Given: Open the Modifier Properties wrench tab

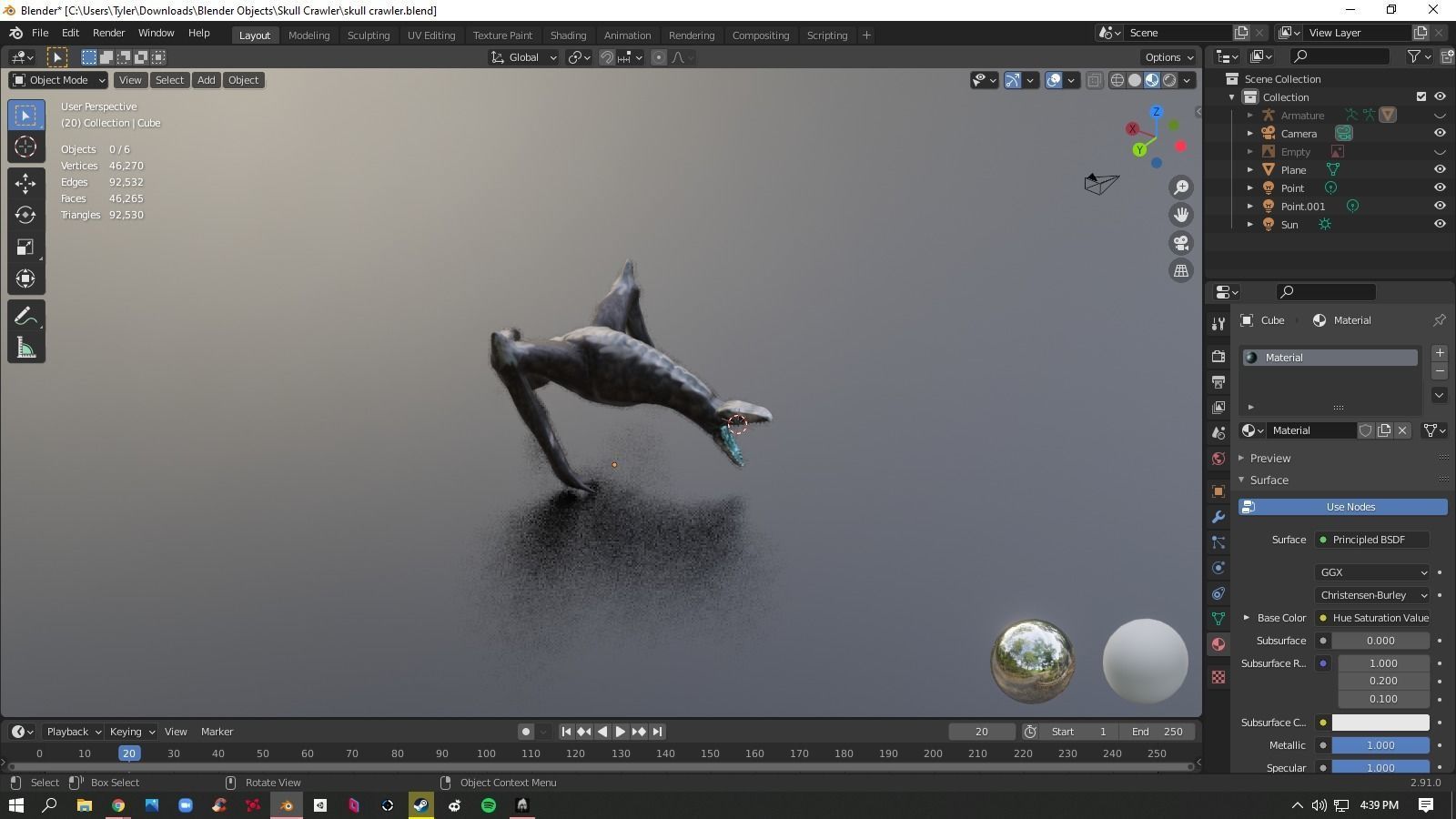Looking at the screenshot, I should [1218, 517].
